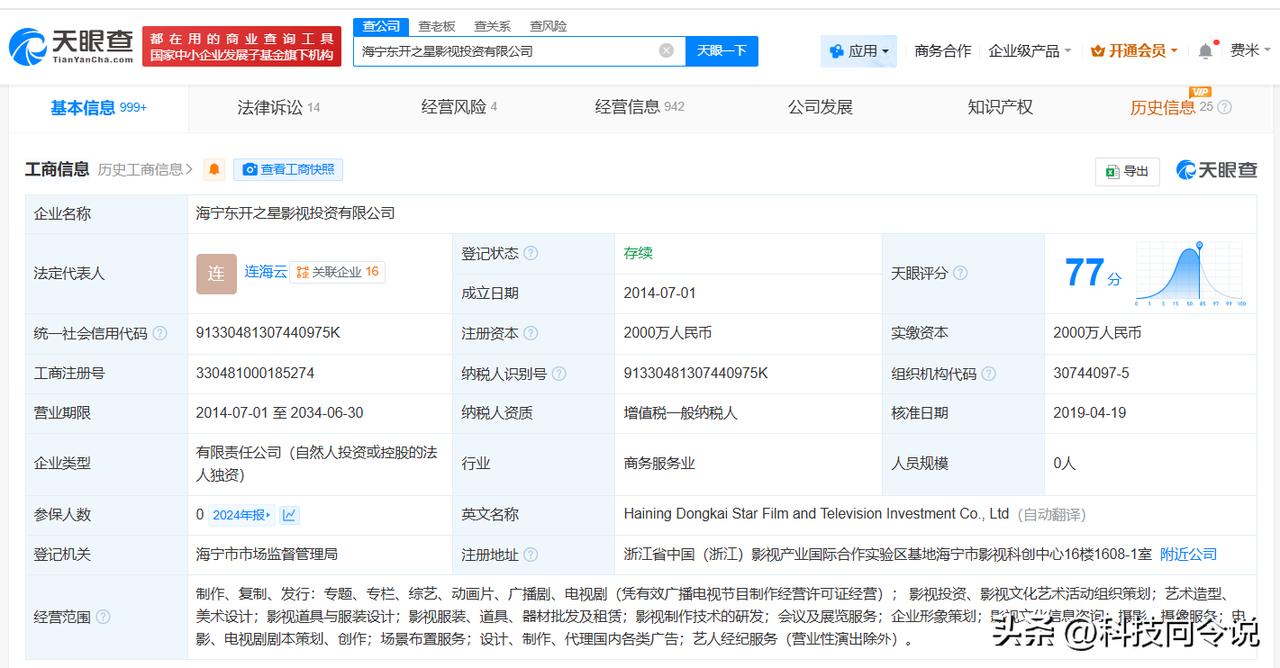Open the 公司发展 tab

(820, 107)
